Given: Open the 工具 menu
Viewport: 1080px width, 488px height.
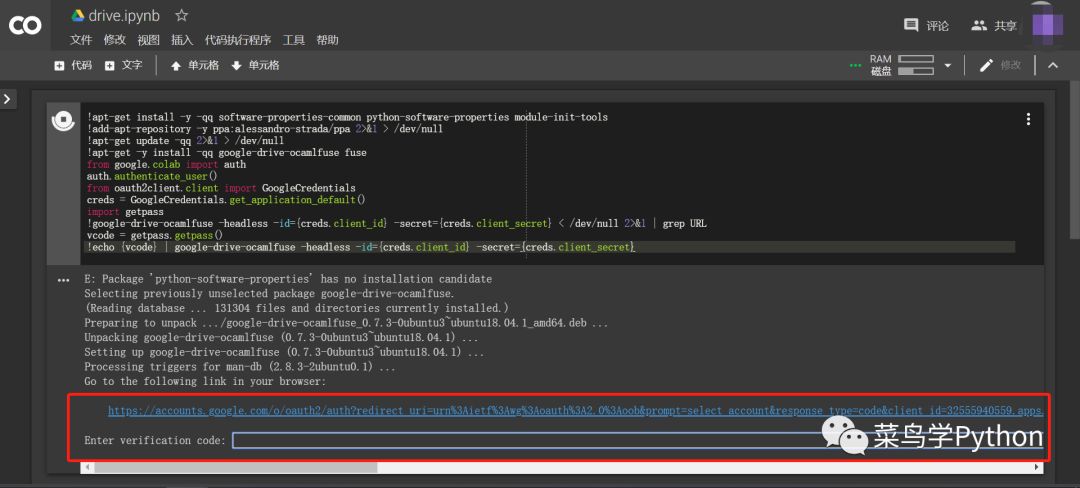Looking at the screenshot, I should [x=294, y=40].
